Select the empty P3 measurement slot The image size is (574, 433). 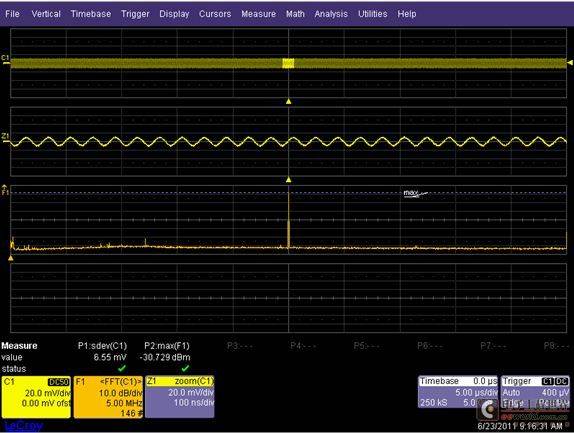point(240,346)
